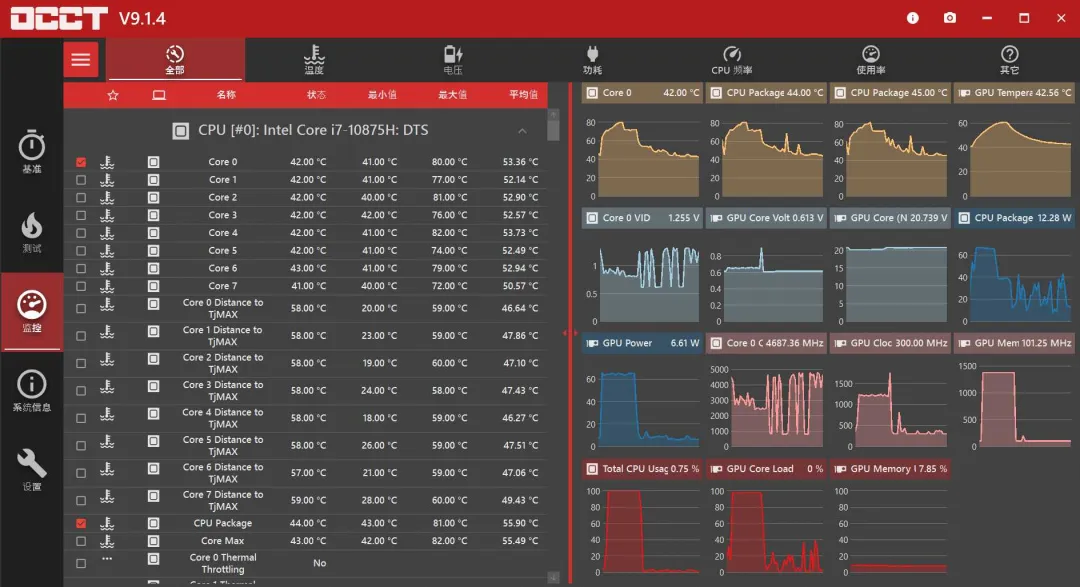
Task: Sort by the 平均值 average column header
Action: click(523, 95)
